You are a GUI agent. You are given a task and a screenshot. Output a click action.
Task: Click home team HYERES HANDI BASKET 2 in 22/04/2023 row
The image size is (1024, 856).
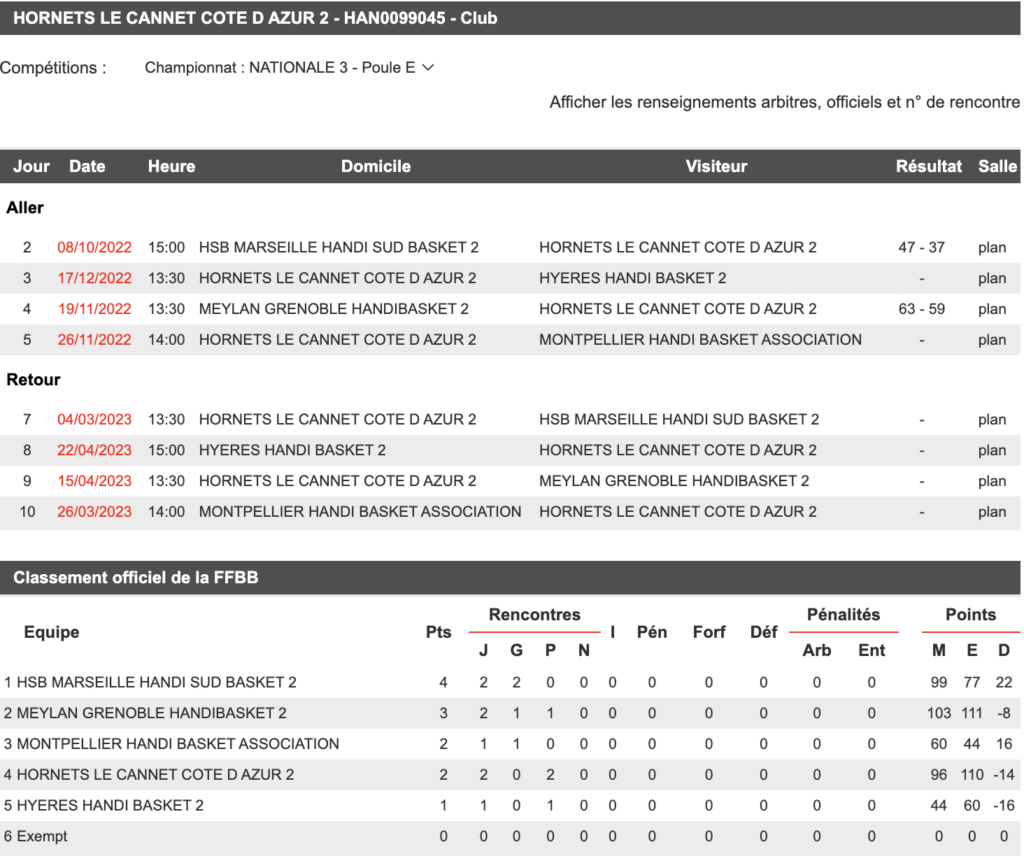point(292,450)
